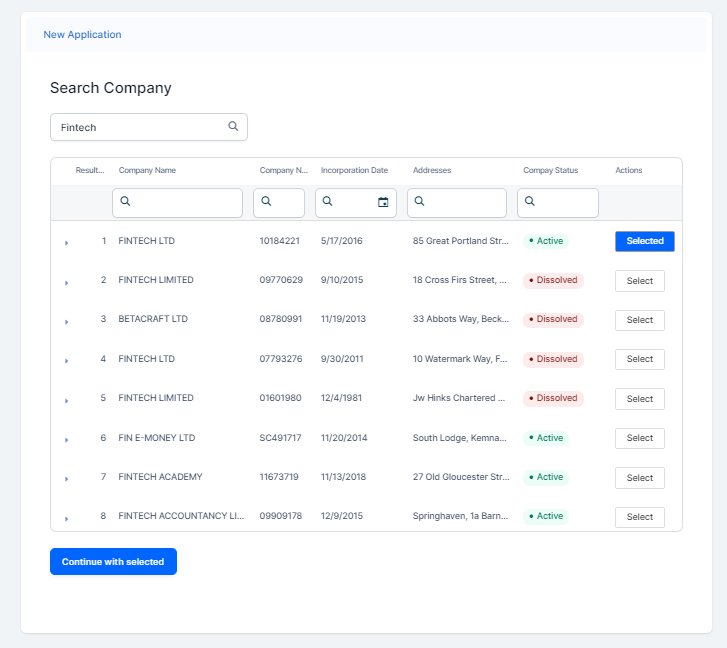Click the Addresses filter search icon
The width and height of the screenshot is (727, 648).
pyautogui.click(x=420, y=202)
